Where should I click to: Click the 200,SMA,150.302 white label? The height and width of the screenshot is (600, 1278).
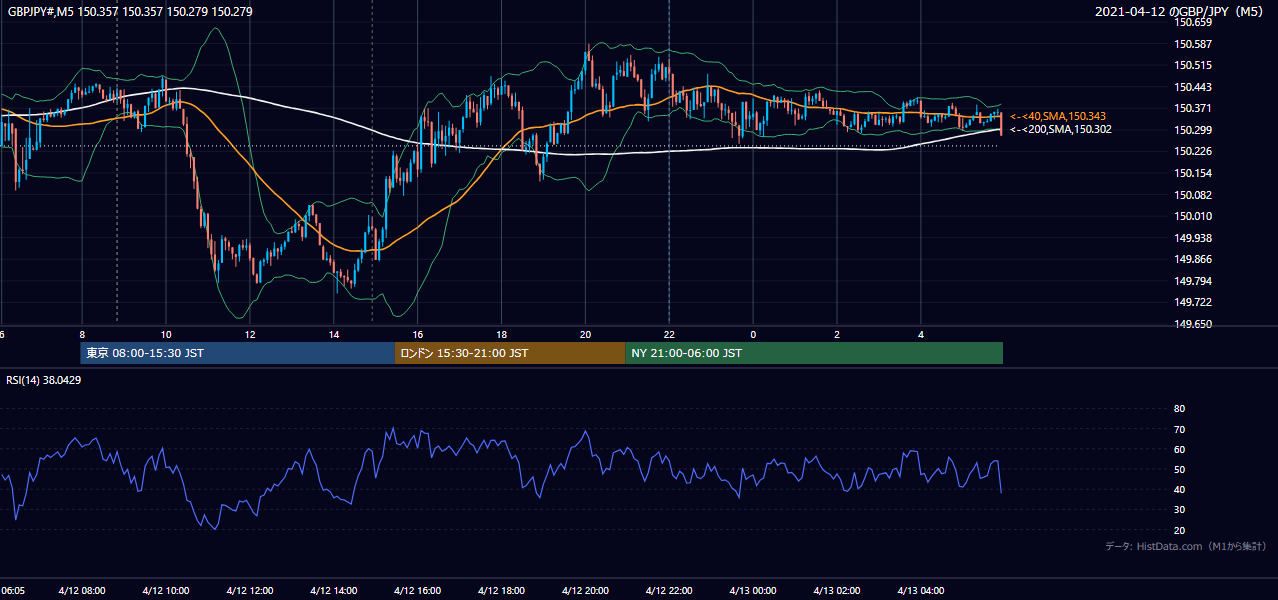click(x=1060, y=130)
